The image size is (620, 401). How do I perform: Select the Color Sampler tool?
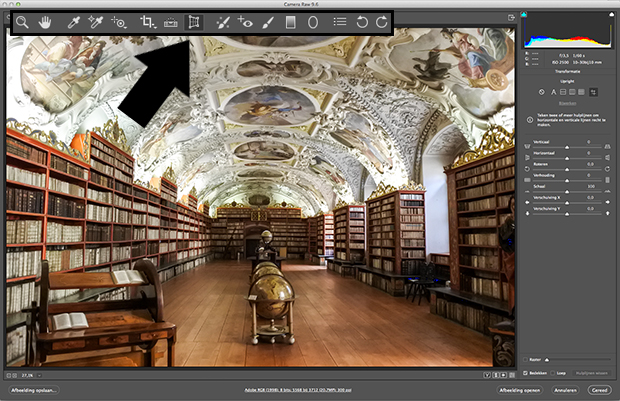95,23
